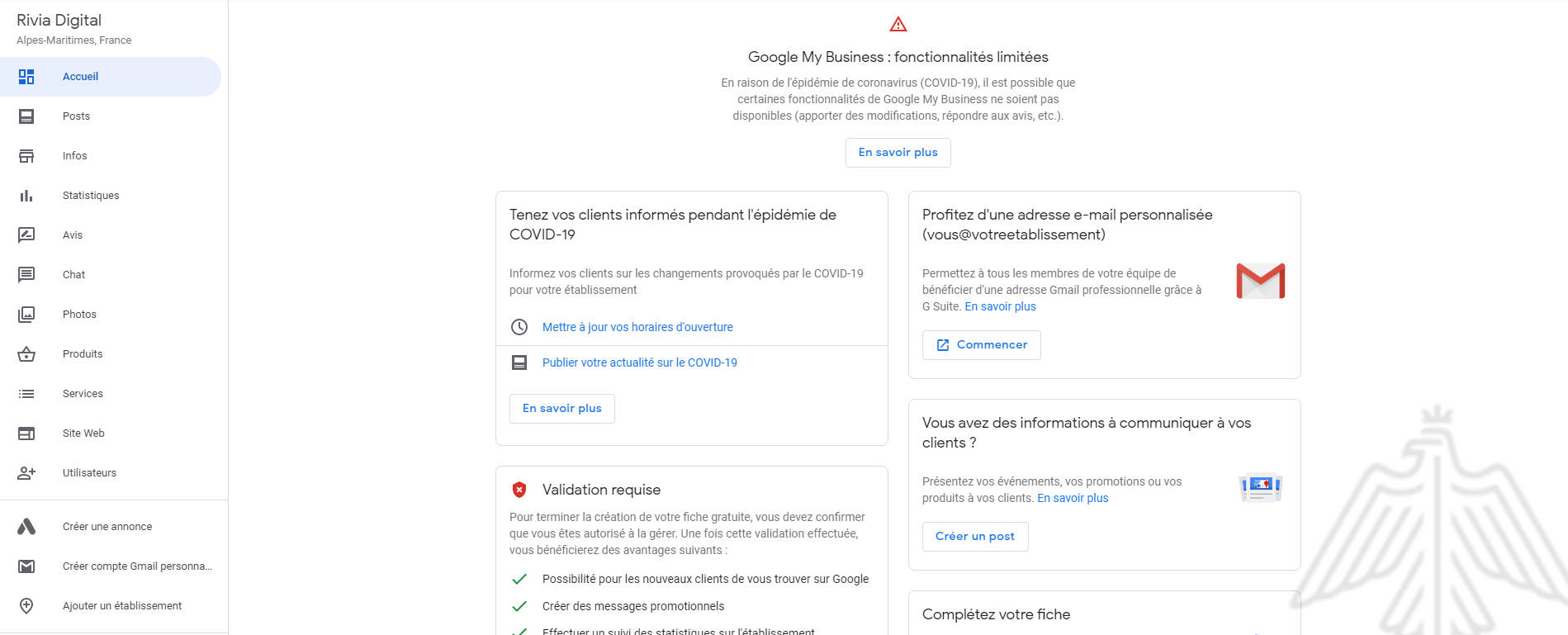Click the Google Ads icon beside Créer une annonce
This screenshot has height=635, width=1568.
(x=26, y=527)
